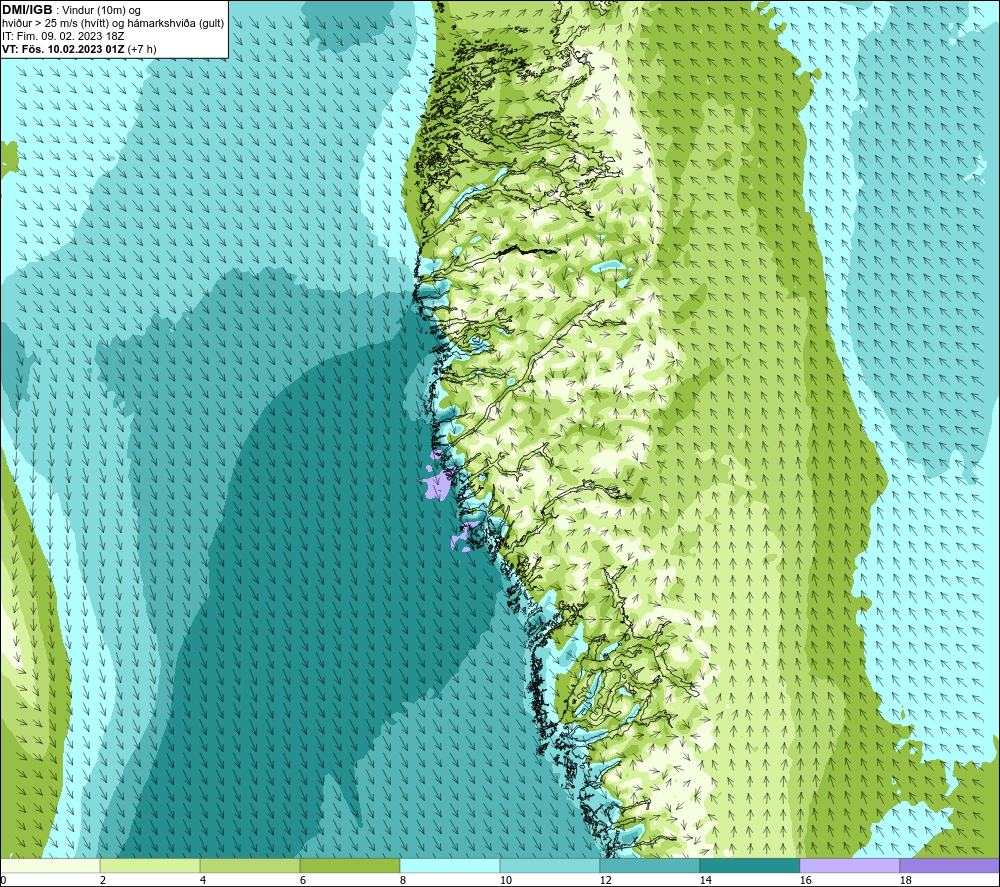Viewport: 1000px width, 887px height.
Task: Click the light purple 16–18 m/s legend swatch
Action: point(849,866)
